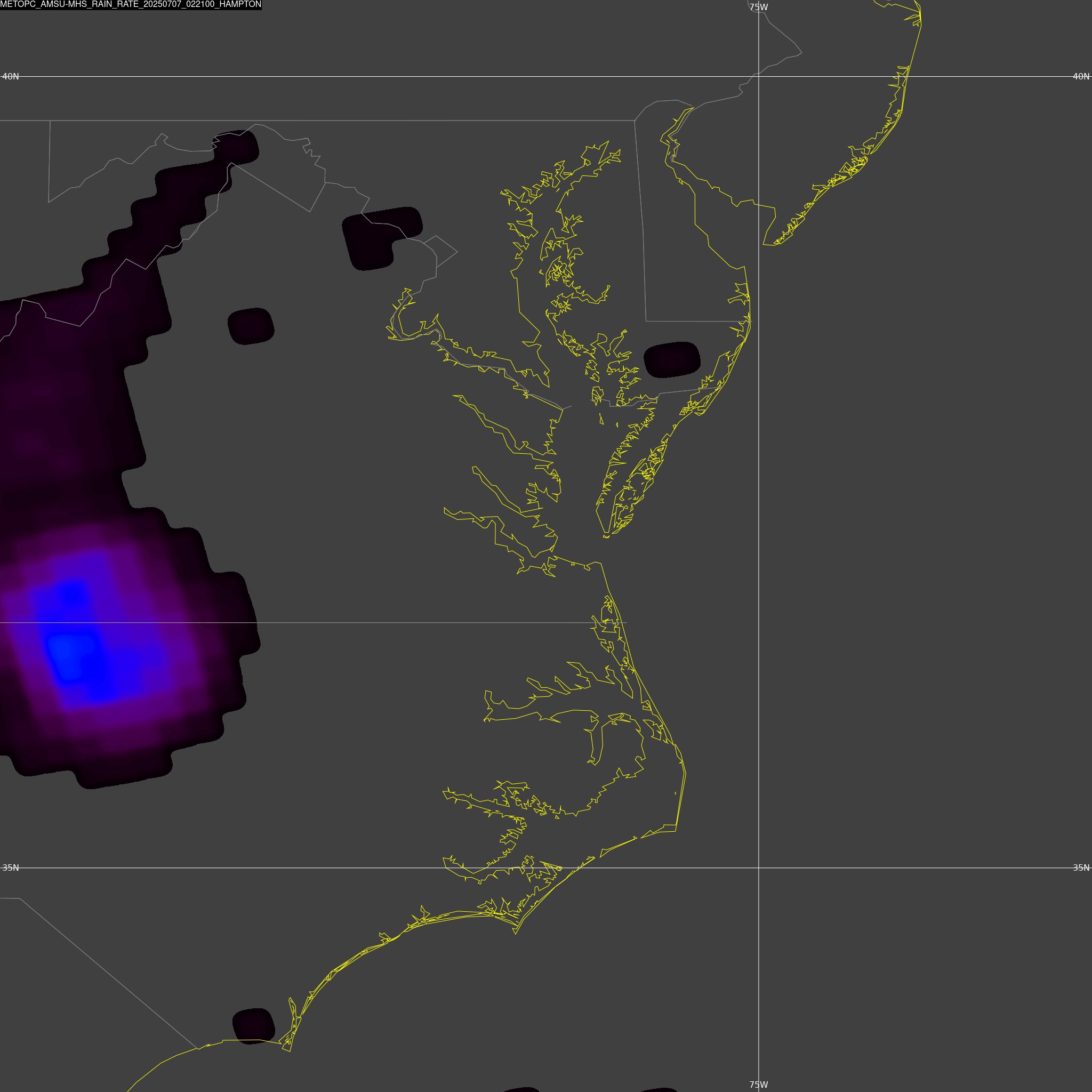
Task: Click the 35N label on right edge
Action: (1081, 868)
